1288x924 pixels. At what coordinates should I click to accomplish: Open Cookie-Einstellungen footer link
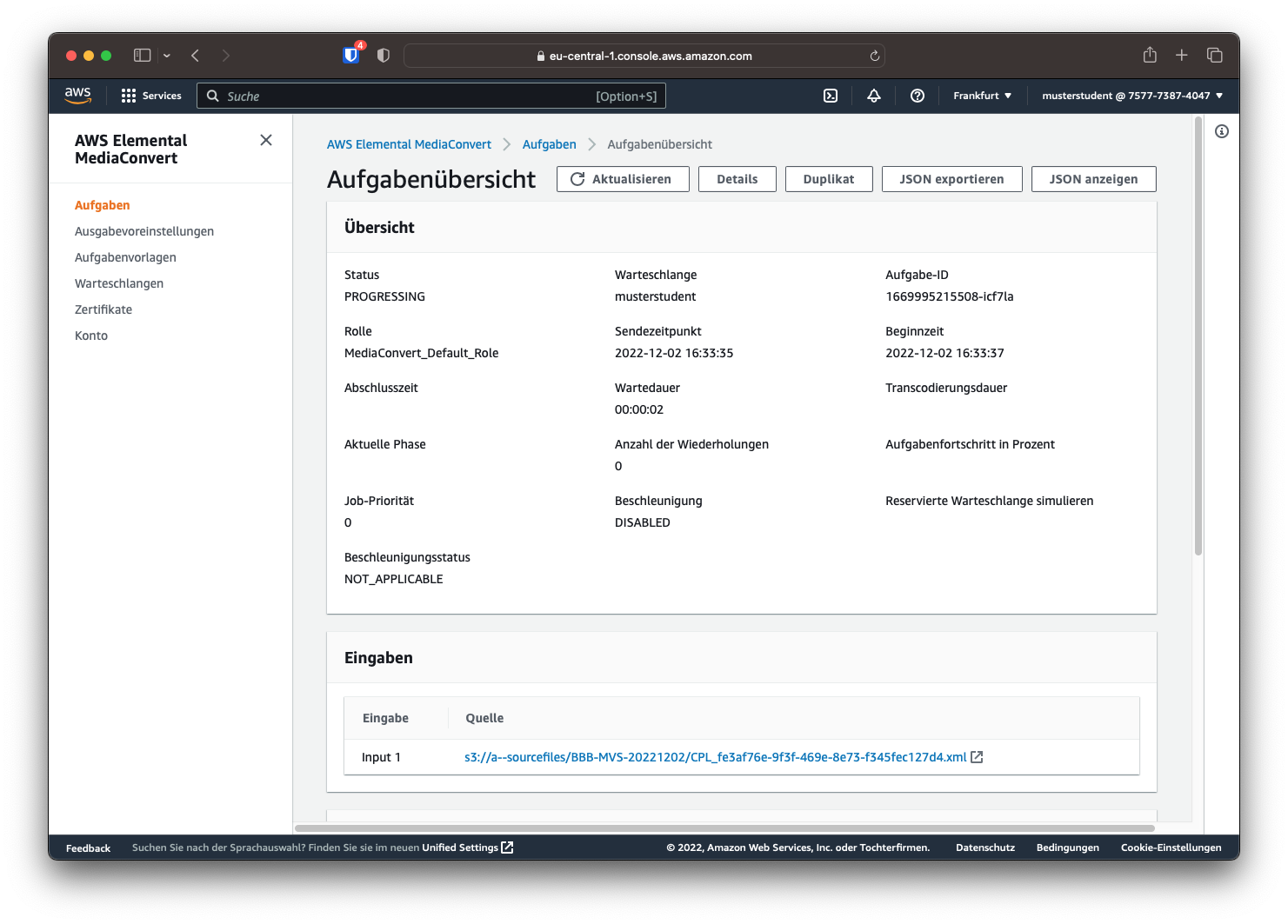tap(1171, 848)
